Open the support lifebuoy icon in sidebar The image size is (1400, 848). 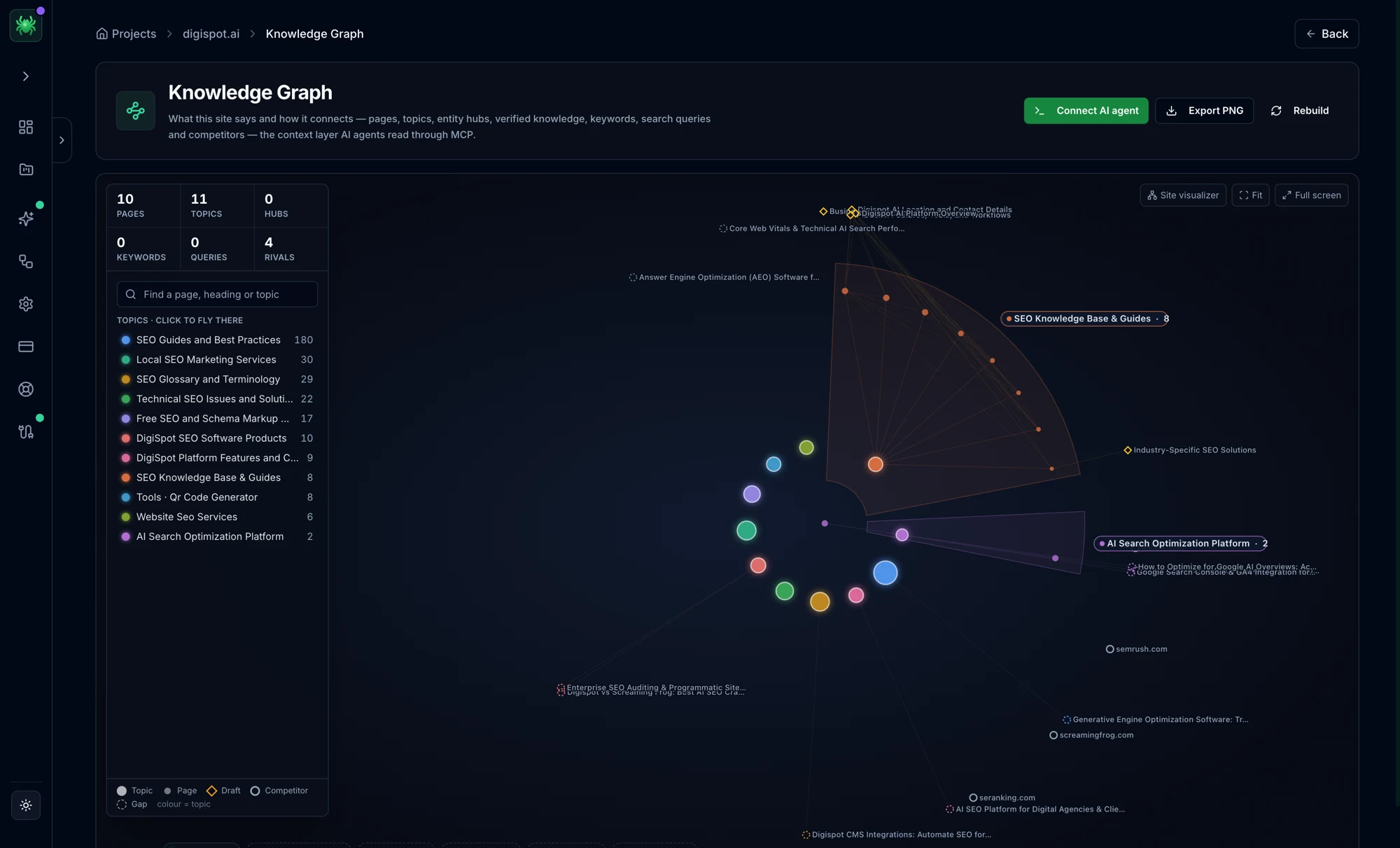pos(26,389)
